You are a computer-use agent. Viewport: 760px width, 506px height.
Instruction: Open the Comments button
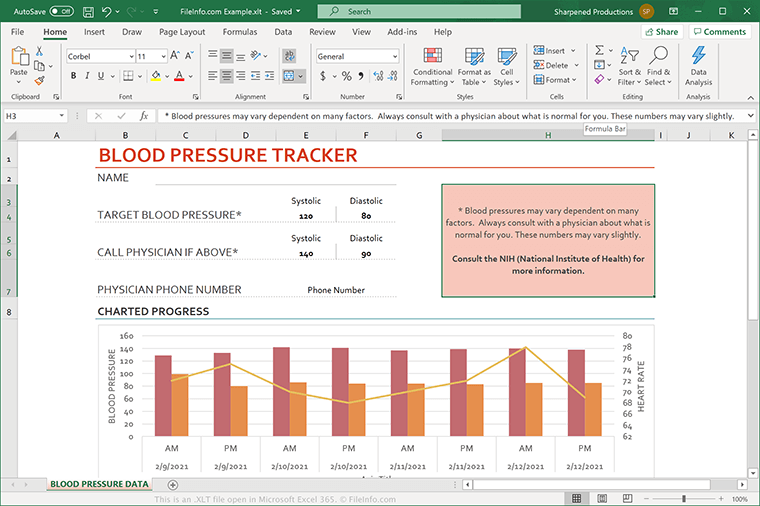[x=720, y=32]
